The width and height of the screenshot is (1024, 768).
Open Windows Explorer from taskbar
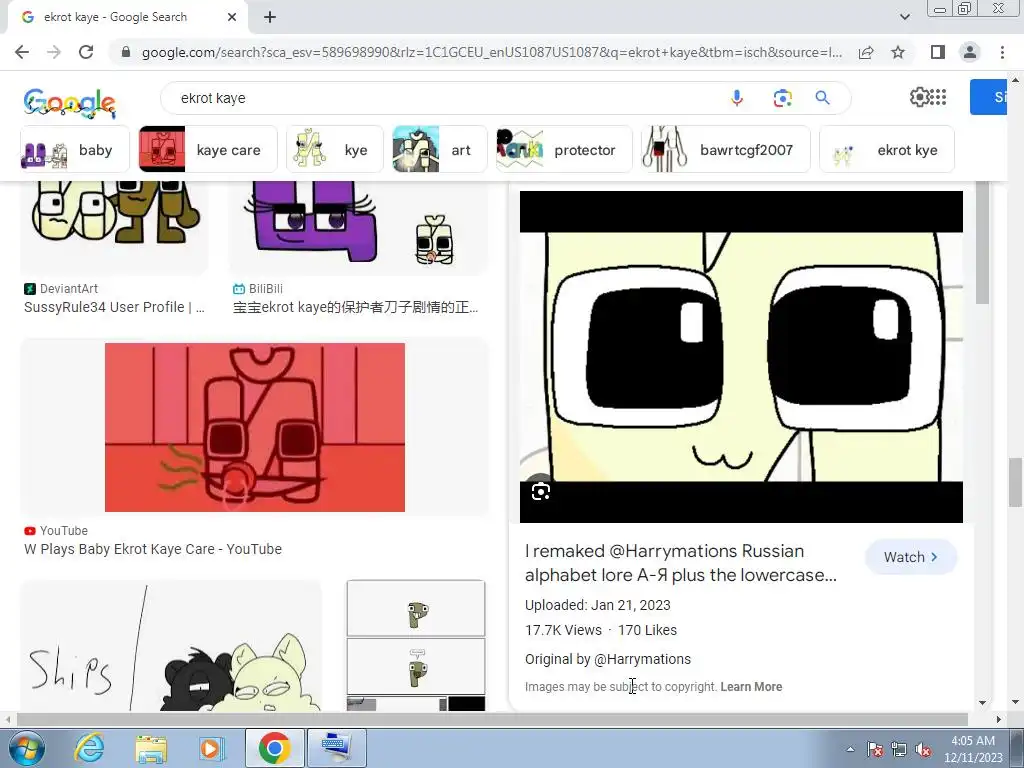[151, 748]
